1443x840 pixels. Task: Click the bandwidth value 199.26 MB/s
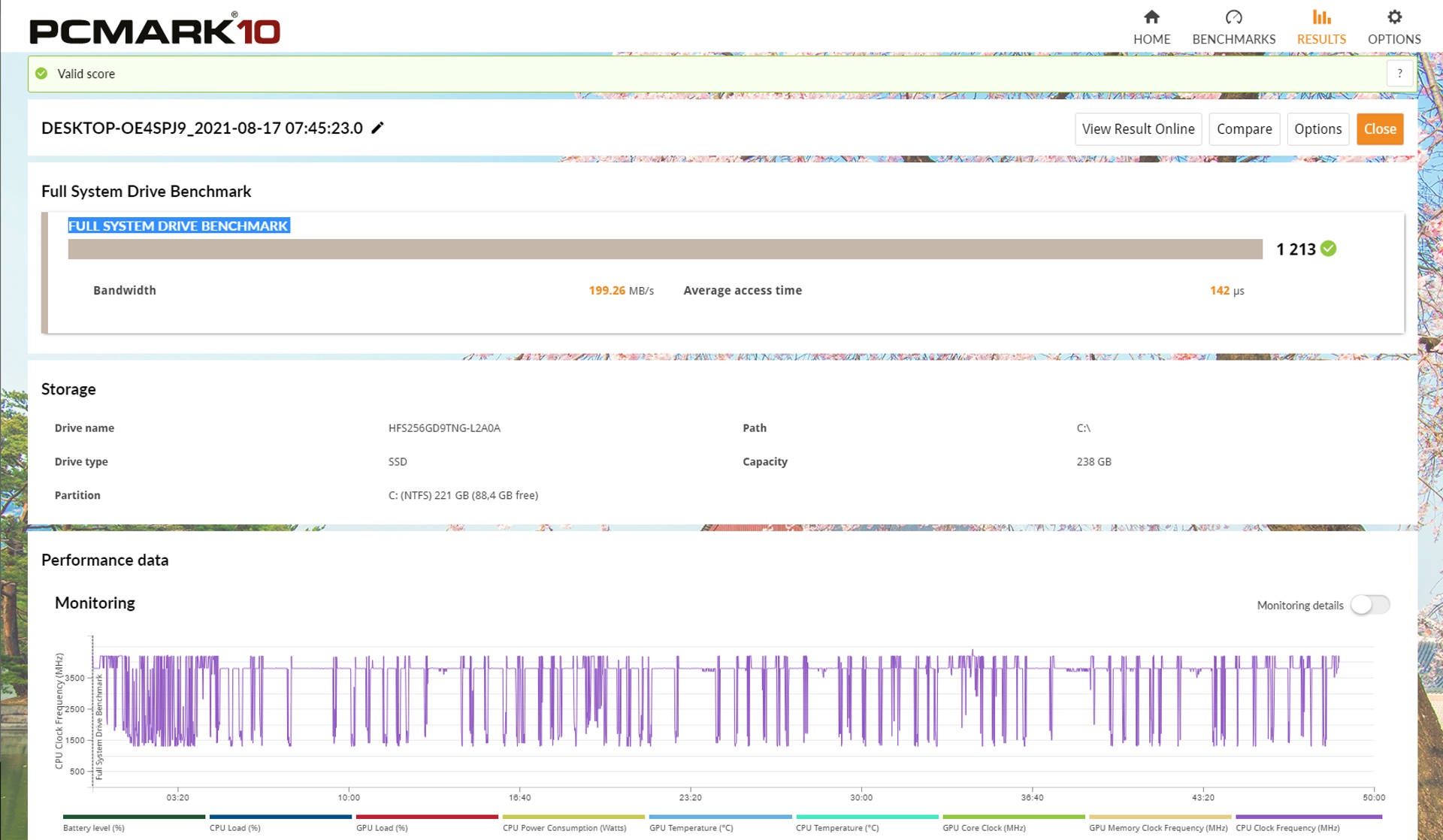coord(621,291)
